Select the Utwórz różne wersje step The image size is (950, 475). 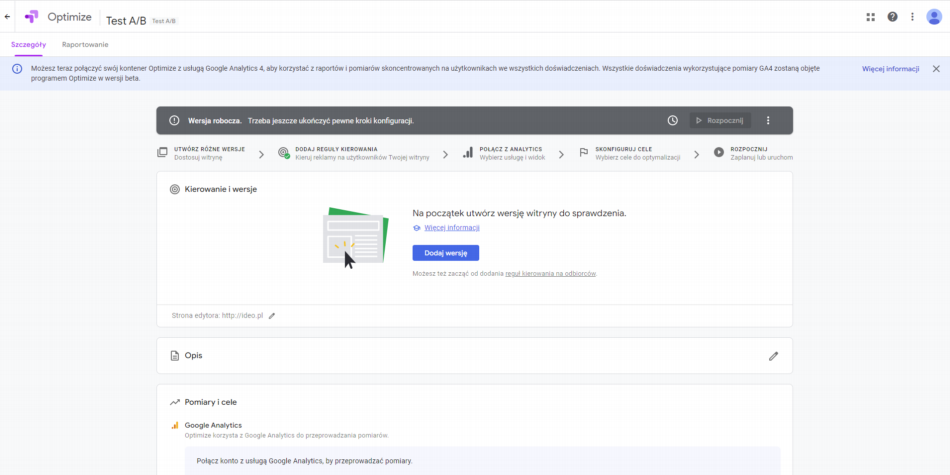point(208,153)
